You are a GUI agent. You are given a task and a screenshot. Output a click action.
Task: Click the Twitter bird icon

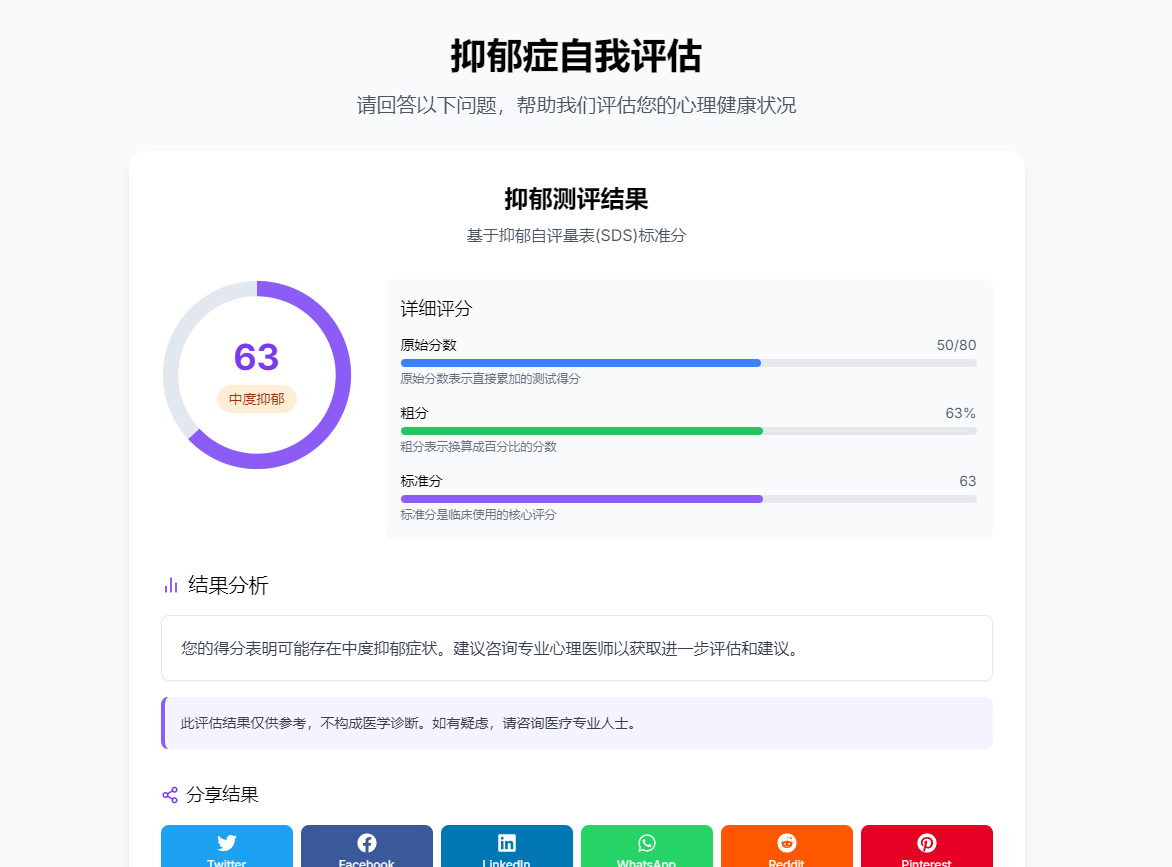click(x=226, y=843)
